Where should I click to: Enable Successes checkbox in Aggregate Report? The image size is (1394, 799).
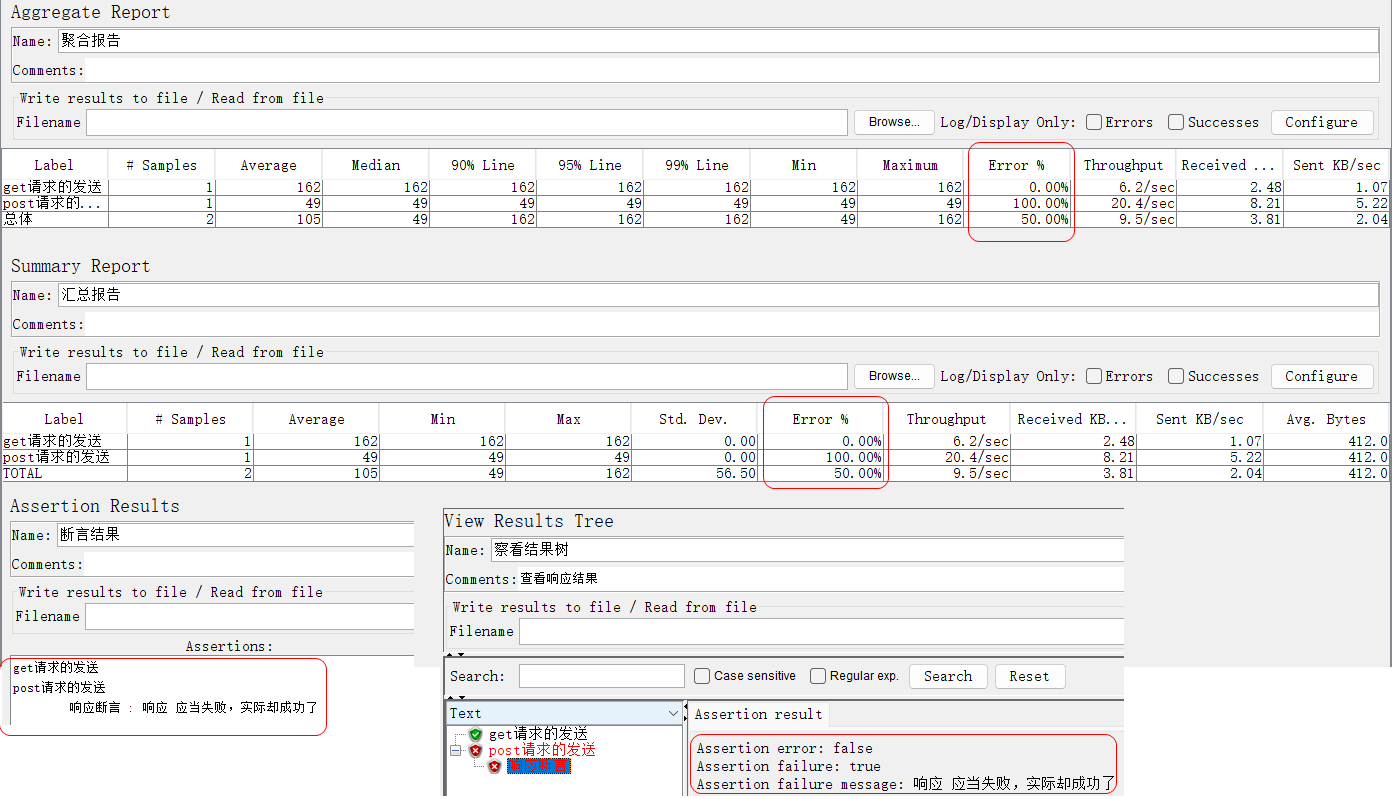point(1176,122)
